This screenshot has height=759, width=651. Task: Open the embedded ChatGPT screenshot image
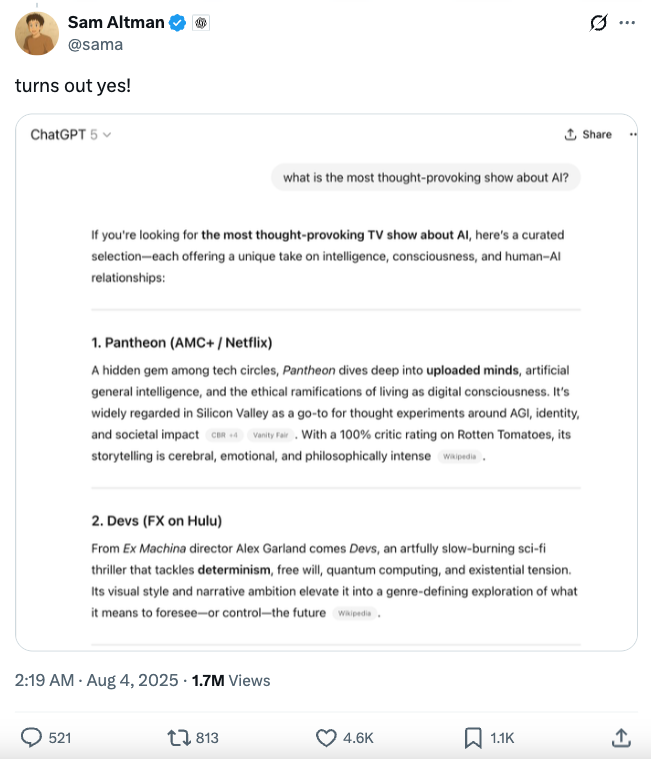[x=326, y=382]
